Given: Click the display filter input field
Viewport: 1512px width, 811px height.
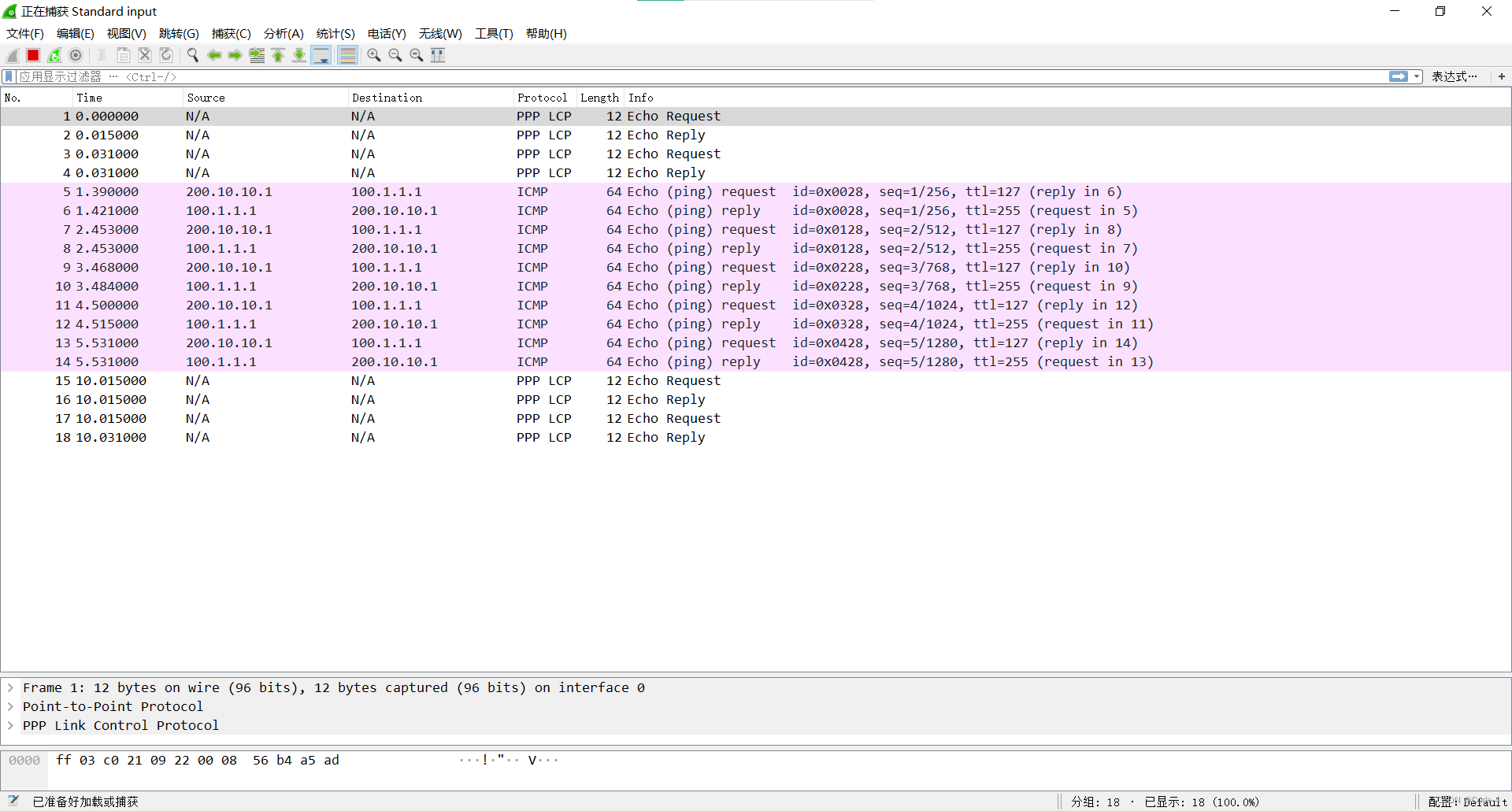Looking at the screenshot, I should [701, 76].
